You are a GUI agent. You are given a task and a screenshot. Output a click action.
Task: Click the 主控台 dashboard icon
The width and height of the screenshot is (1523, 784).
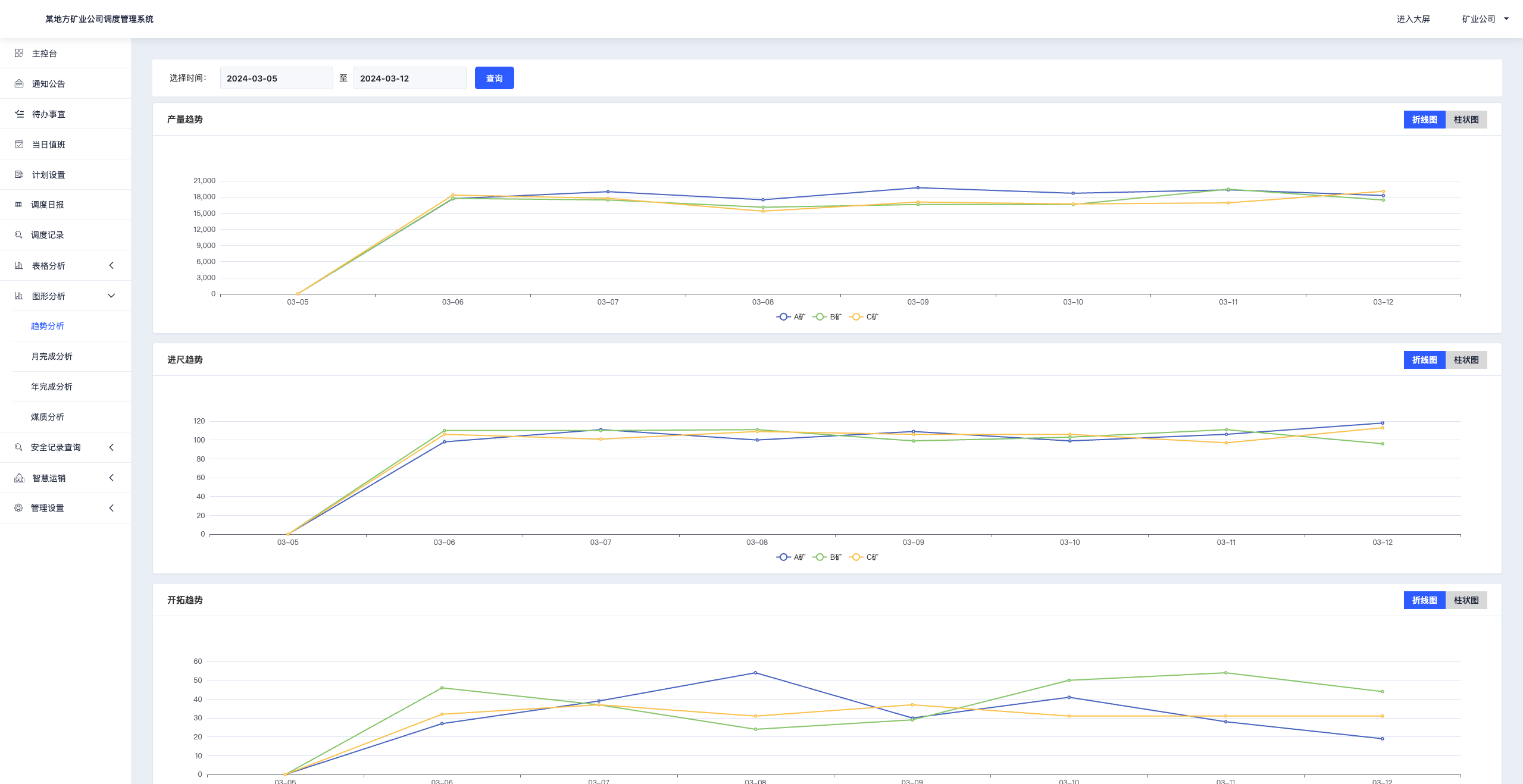tap(19, 54)
